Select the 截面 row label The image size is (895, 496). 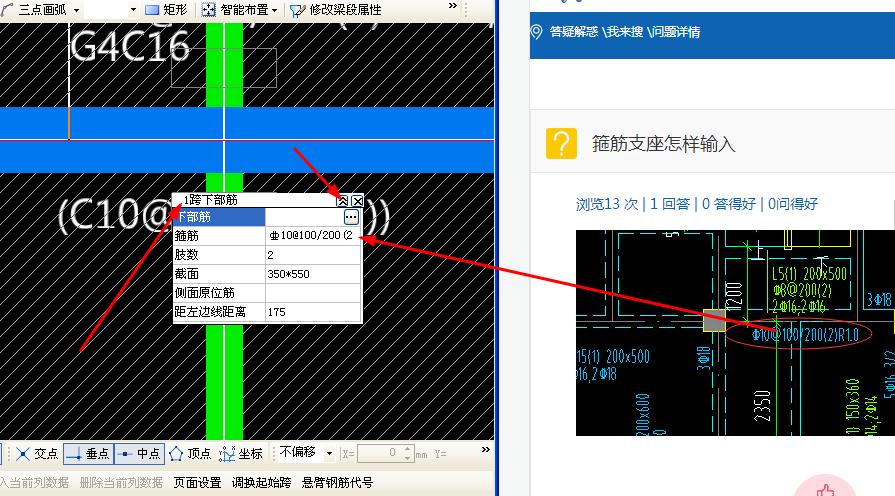point(219,274)
